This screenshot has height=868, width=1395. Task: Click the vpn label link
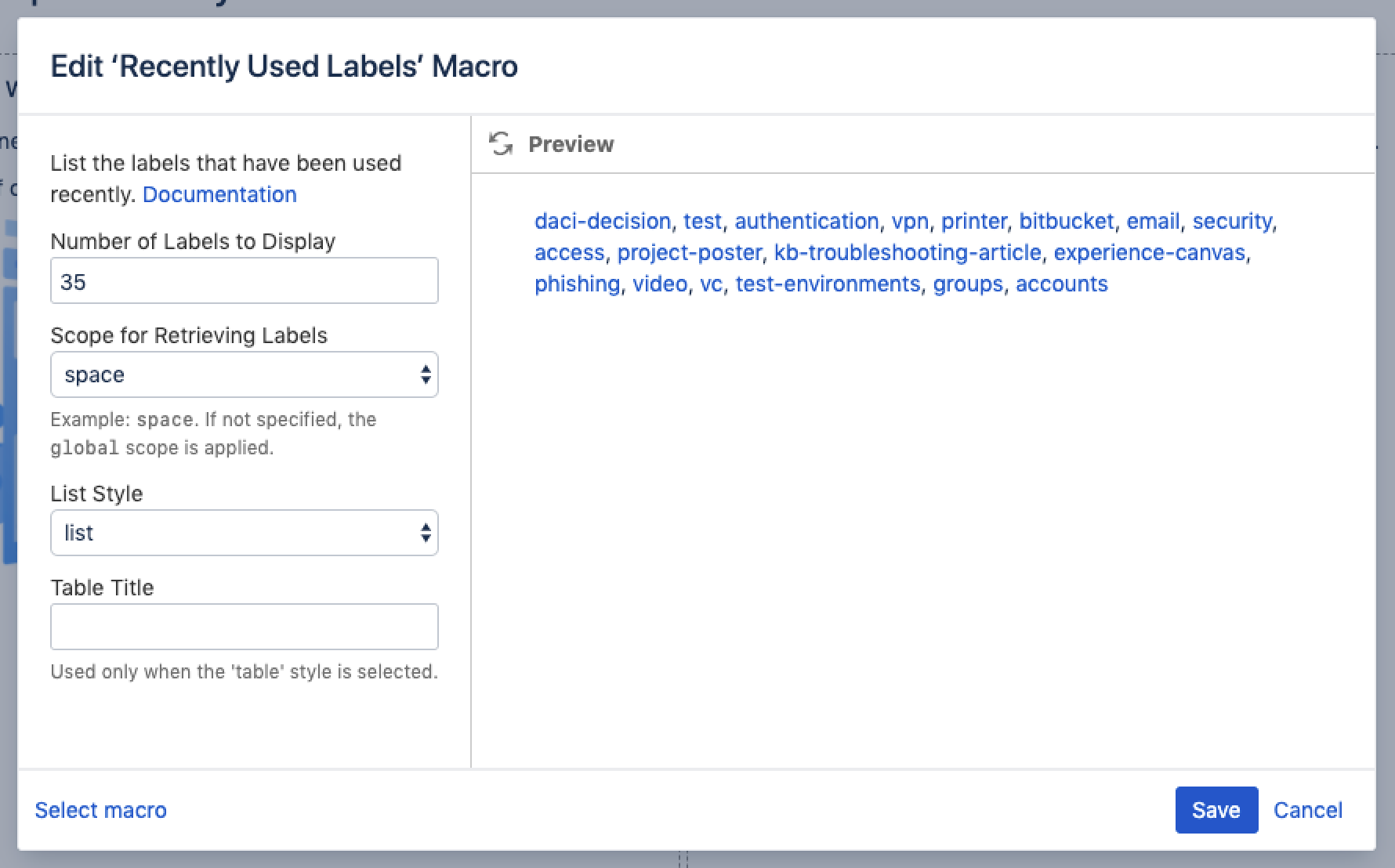click(909, 221)
